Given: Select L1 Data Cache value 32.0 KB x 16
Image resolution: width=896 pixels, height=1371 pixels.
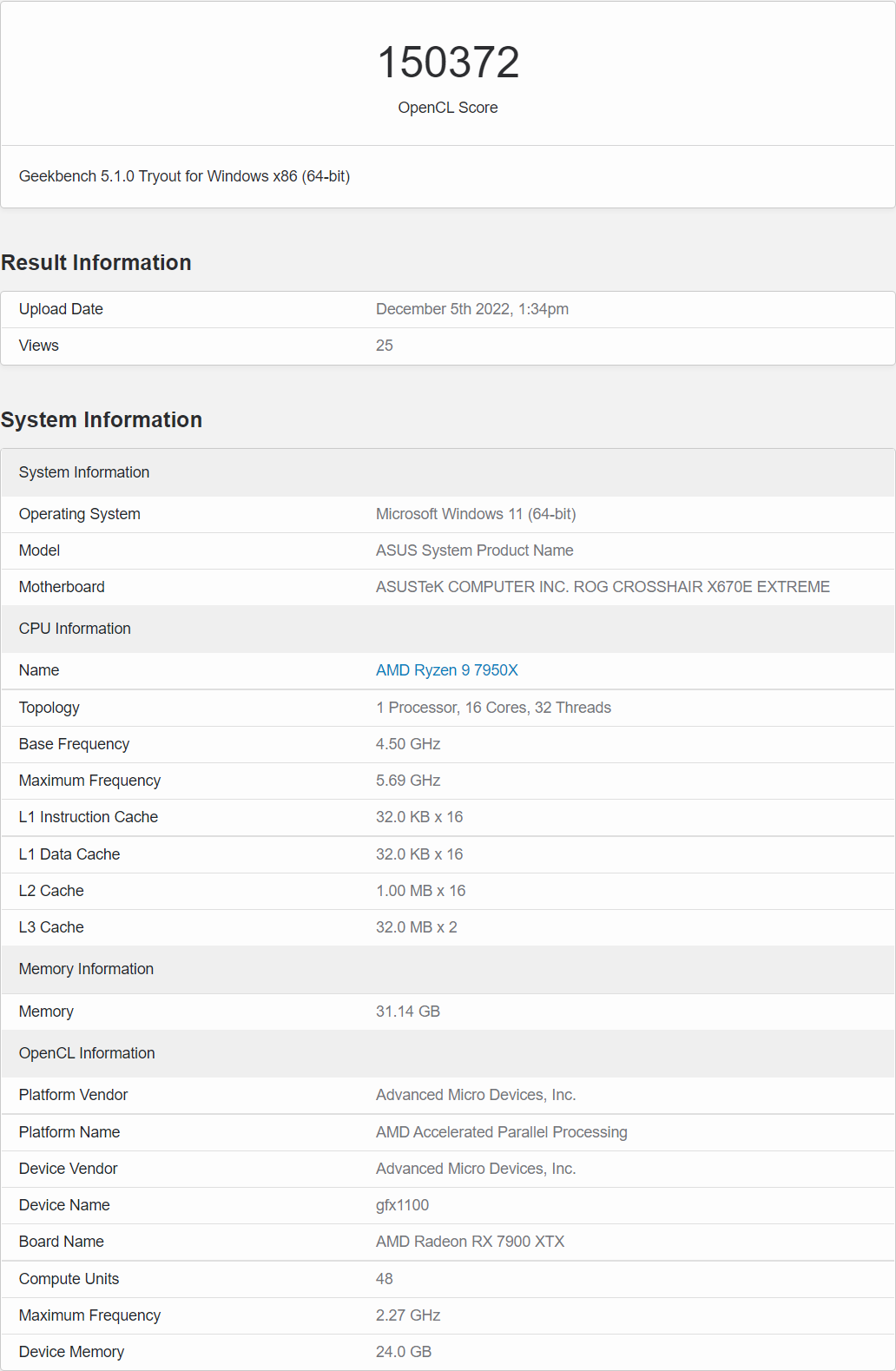Looking at the screenshot, I should (419, 854).
